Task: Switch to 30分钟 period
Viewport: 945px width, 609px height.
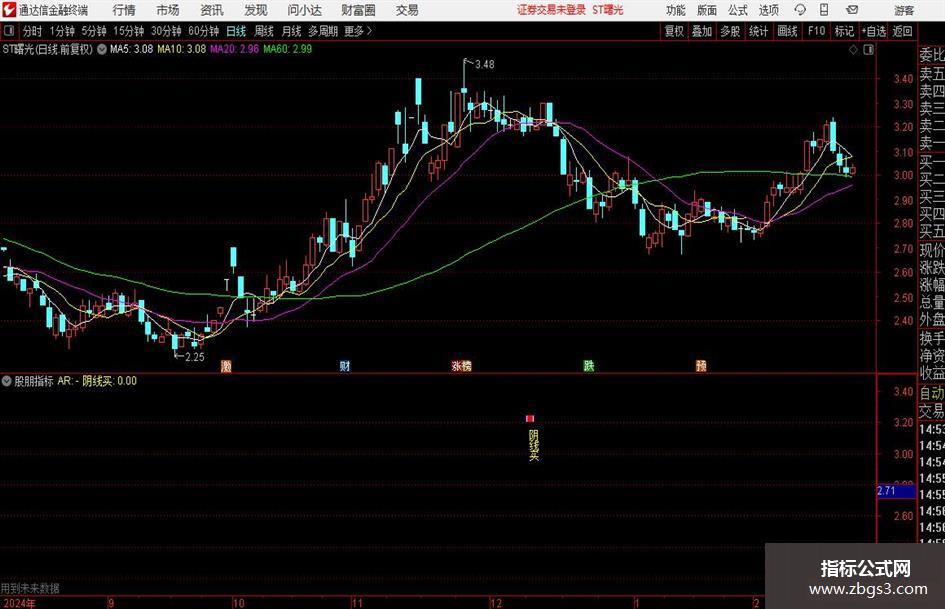Action: coord(166,31)
